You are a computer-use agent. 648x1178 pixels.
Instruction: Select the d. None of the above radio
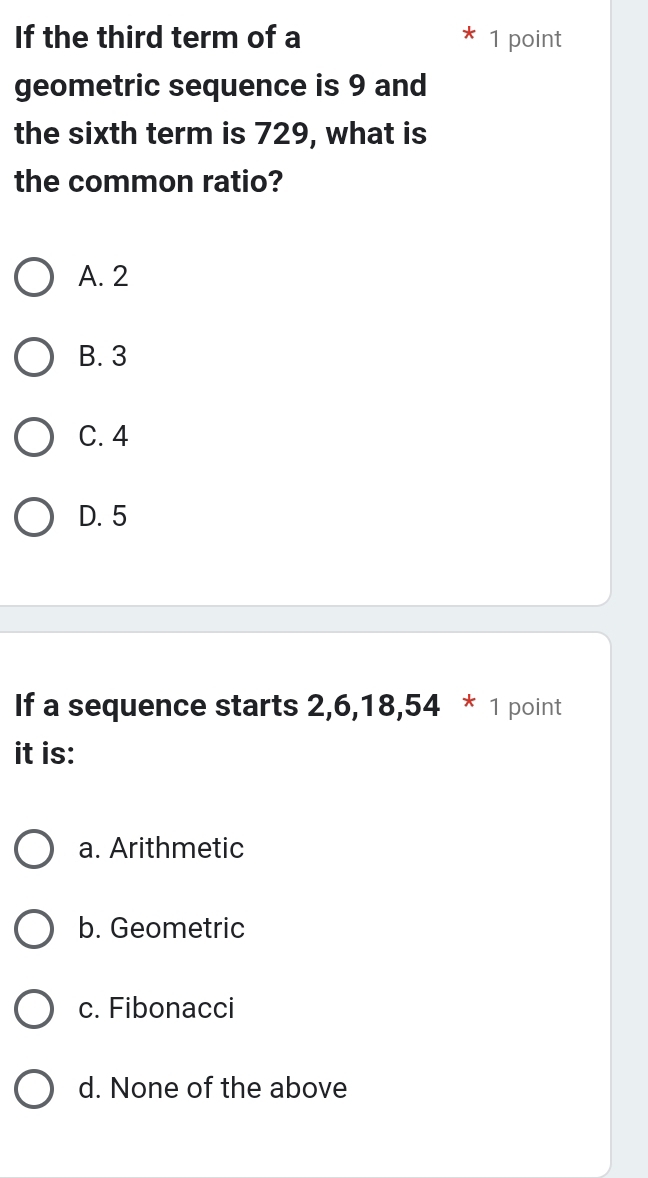(35, 1090)
